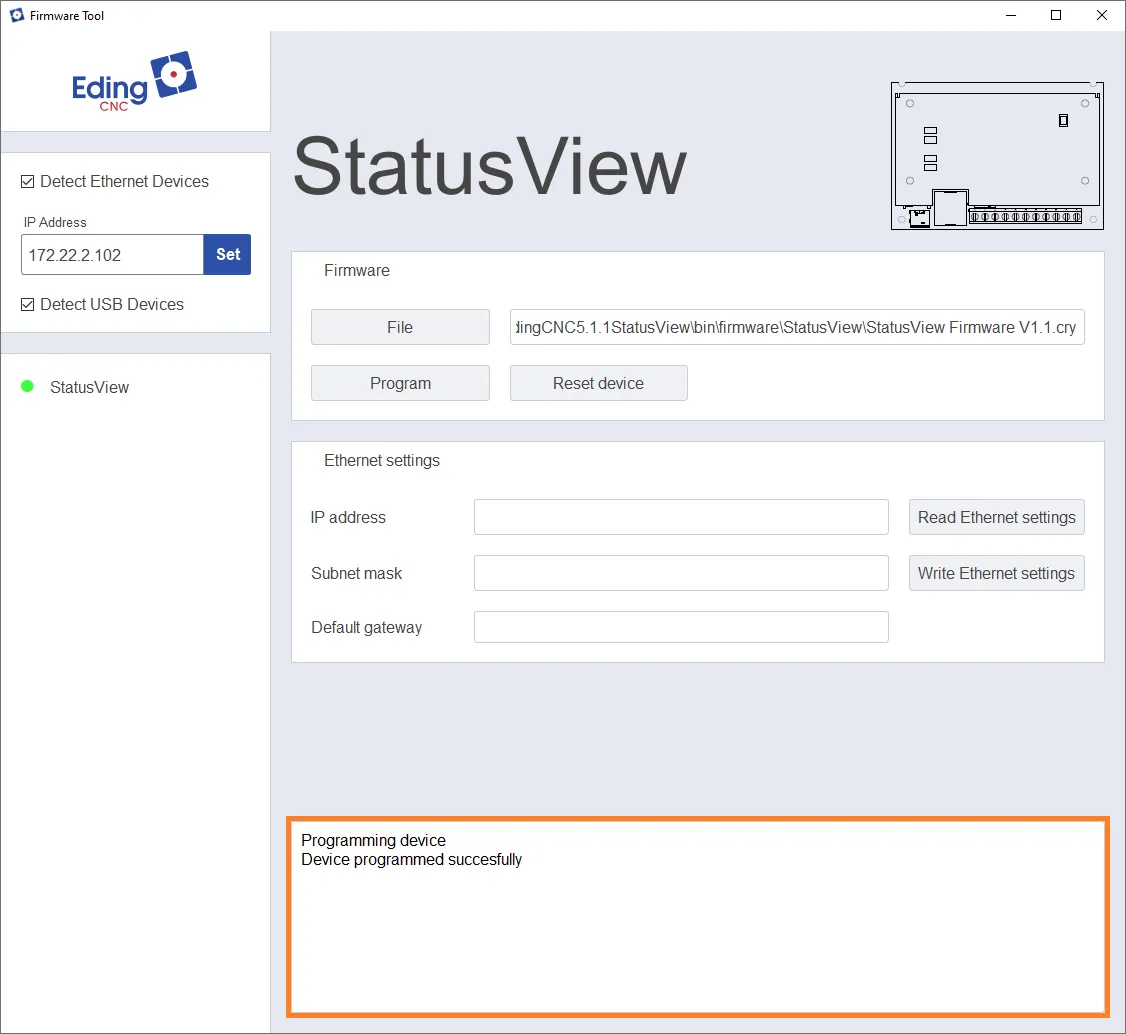
Task: Minimize the Firmware Tool window
Action: pyautogui.click(x=1011, y=15)
